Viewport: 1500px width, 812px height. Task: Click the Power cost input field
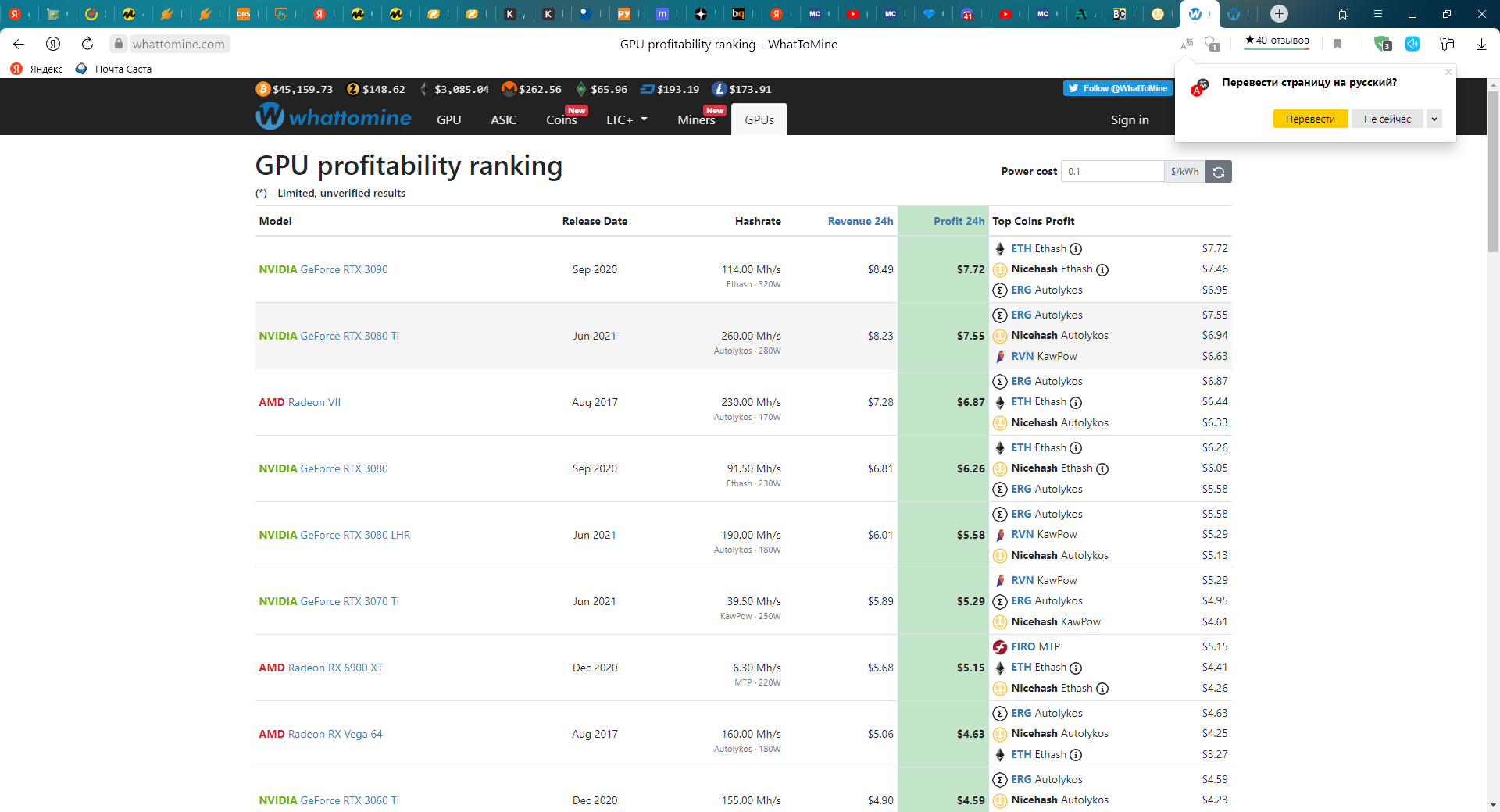(1112, 172)
